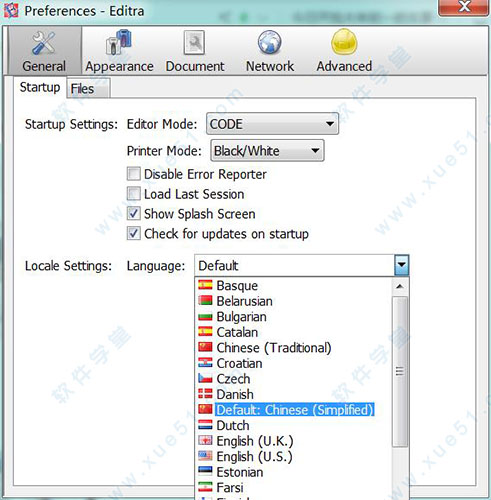The height and width of the screenshot is (500, 491).
Task: Select English (U.S.) language
Action: [254, 456]
